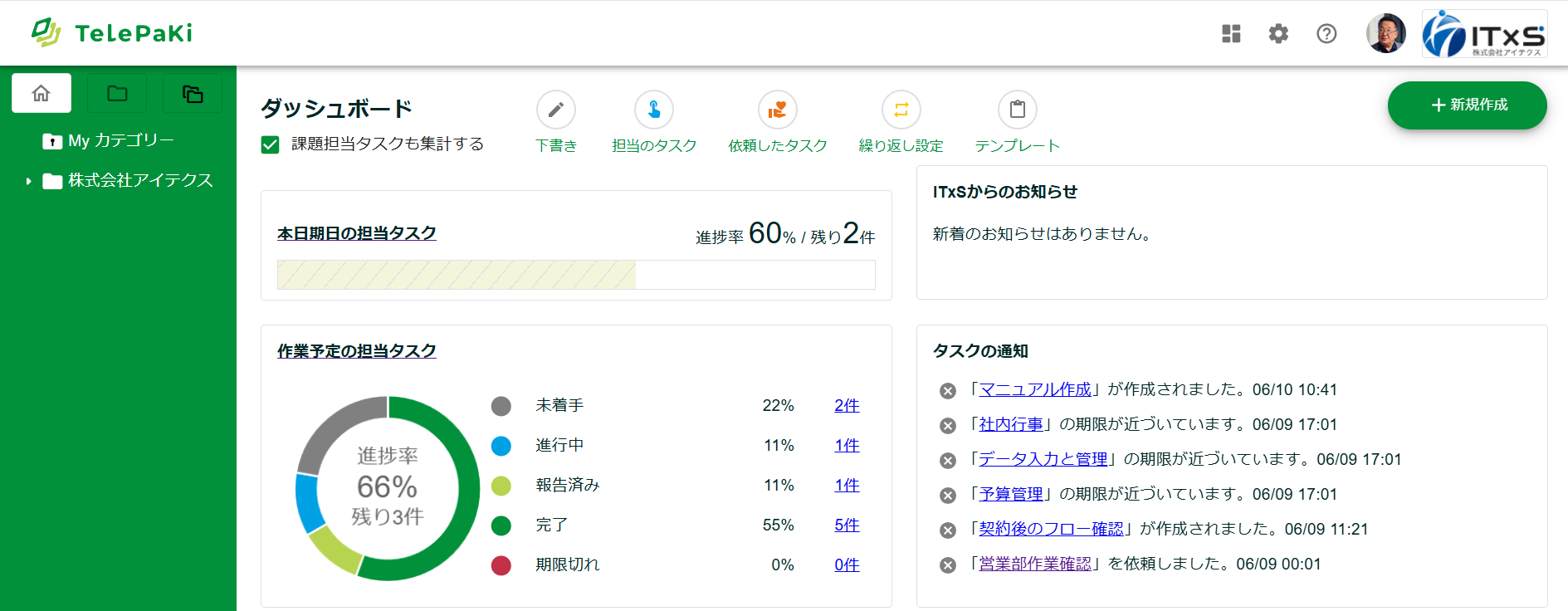The height and width of the screenshot is (611, 1568).
Task: Open the テンプレート clipboard icon
Action: [1017, 110]
